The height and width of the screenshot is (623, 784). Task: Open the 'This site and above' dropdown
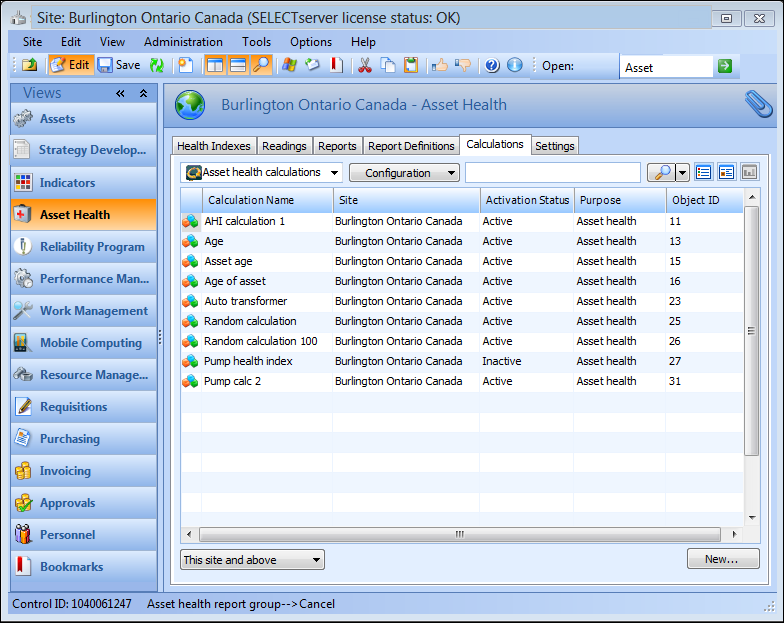tap(252, 560)
